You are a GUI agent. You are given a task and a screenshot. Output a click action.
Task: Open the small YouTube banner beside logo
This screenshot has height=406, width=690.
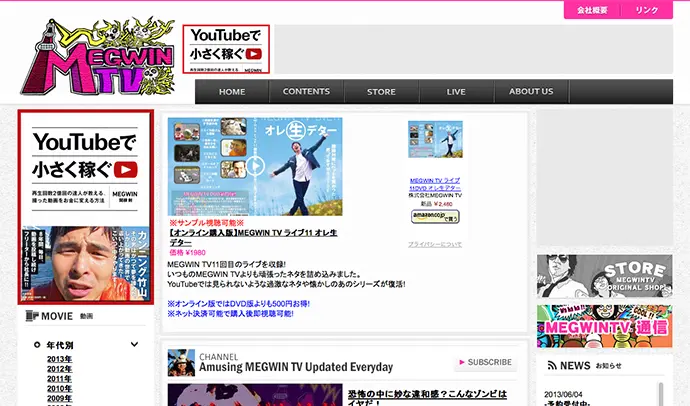pos(227,50)
